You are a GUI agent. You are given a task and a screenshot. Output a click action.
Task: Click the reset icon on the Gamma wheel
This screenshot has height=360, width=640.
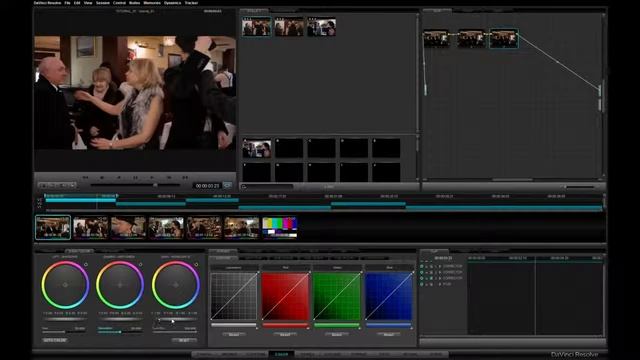click(140, 264)
